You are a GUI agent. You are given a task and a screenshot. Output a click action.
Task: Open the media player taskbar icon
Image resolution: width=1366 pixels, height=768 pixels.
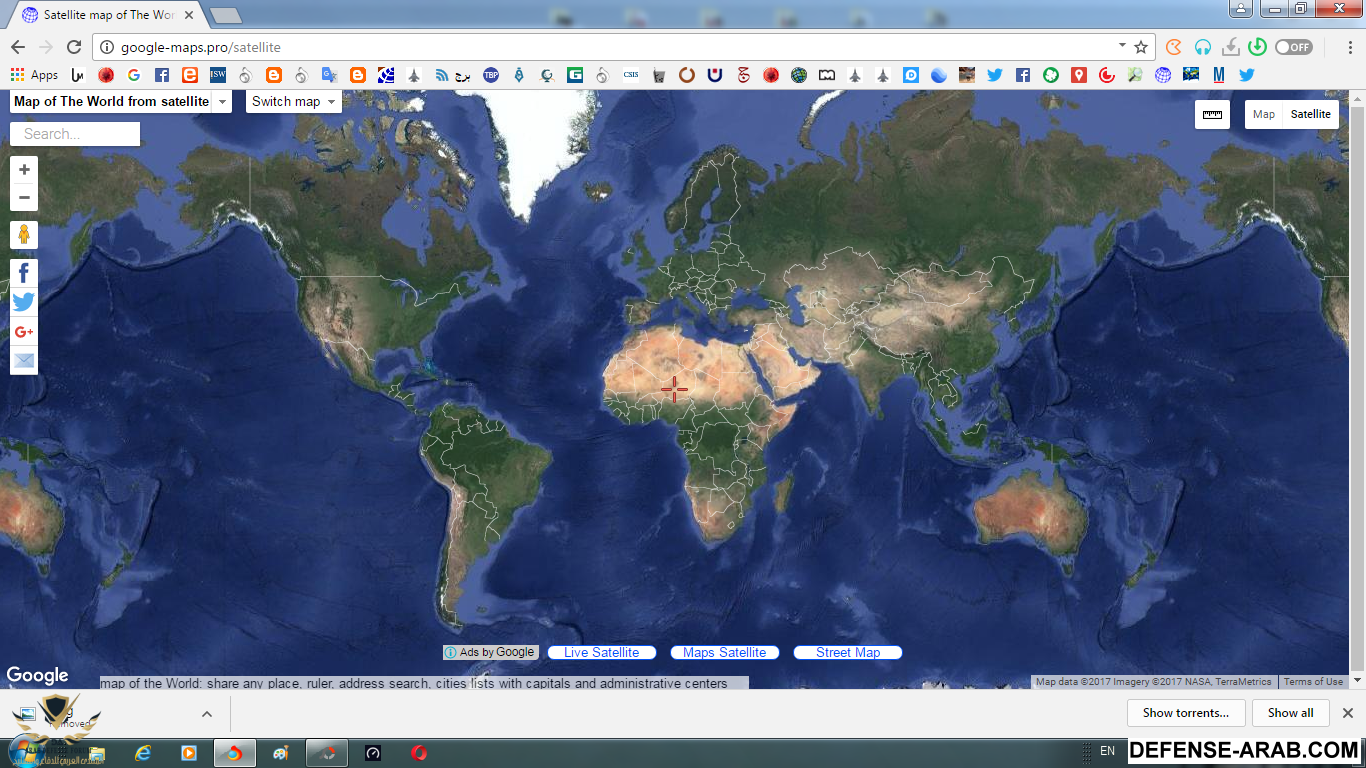pos(189,752)
